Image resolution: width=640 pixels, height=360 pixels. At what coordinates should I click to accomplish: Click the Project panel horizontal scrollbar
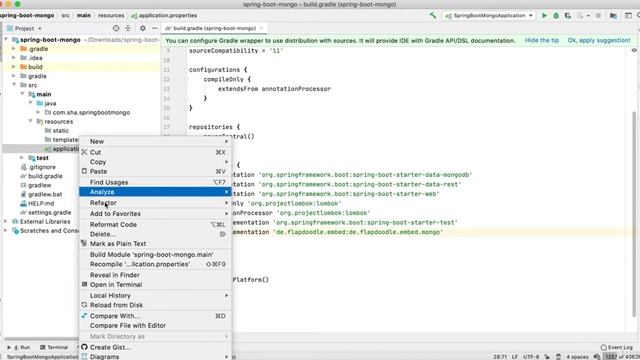(41, 339)
